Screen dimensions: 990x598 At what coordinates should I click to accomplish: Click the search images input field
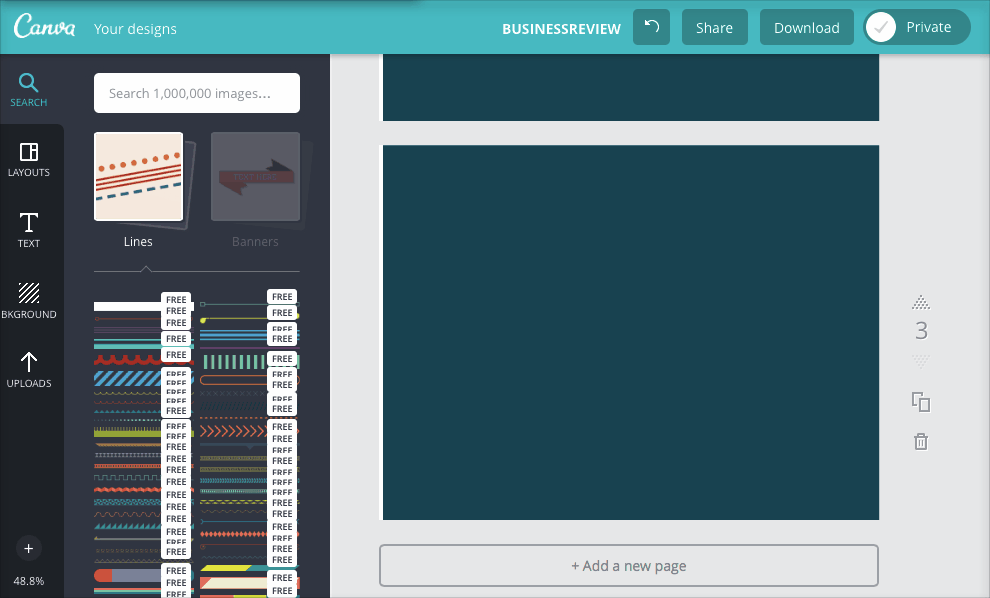[x=197, y=93]
